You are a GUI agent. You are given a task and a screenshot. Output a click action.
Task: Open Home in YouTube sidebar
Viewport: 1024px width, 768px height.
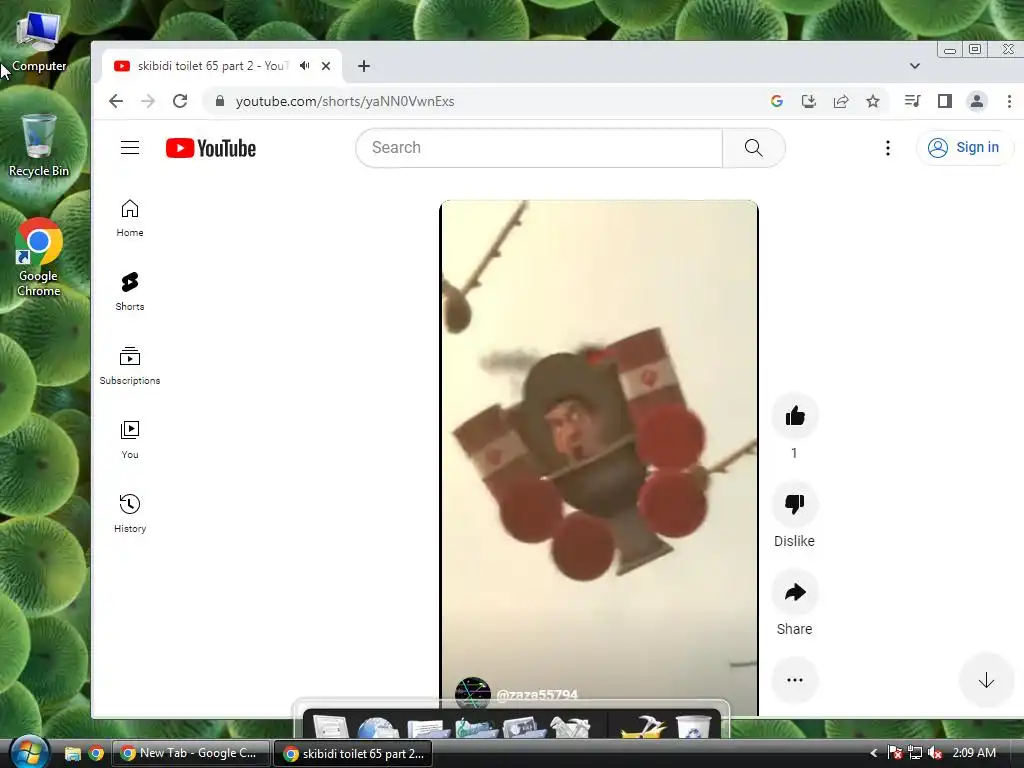coord(130,218)
